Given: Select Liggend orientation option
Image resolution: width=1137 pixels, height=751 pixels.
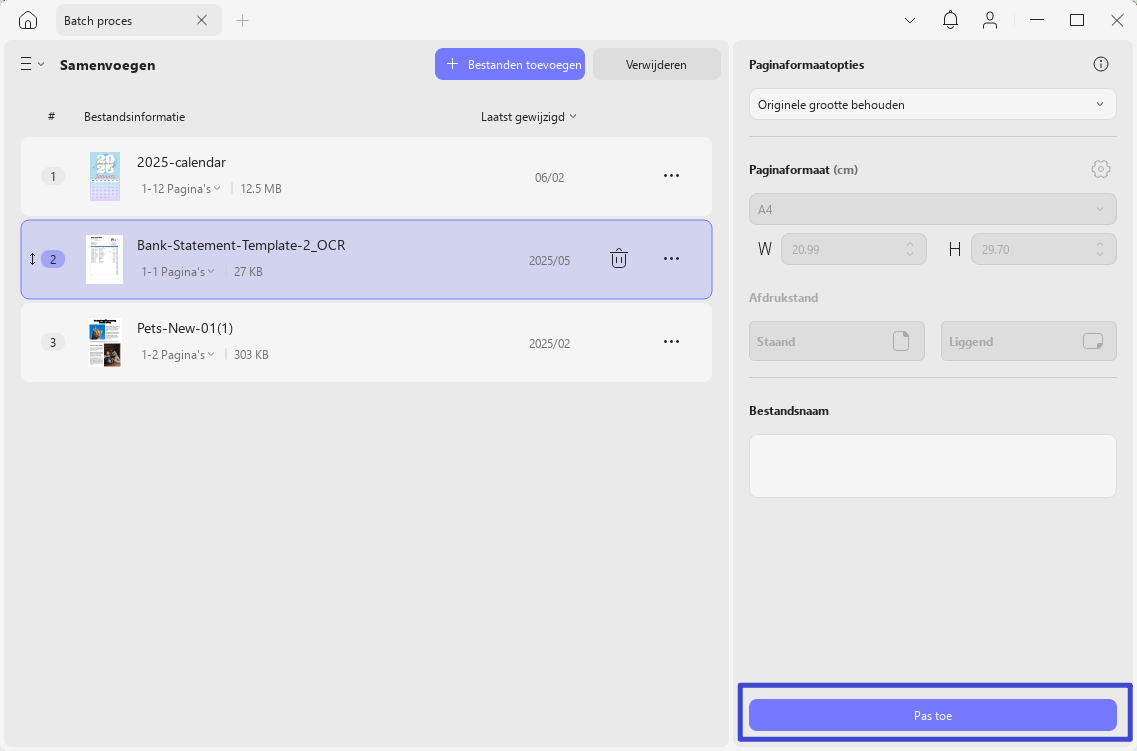Looking at the screenshot, I should point(1028,341).
